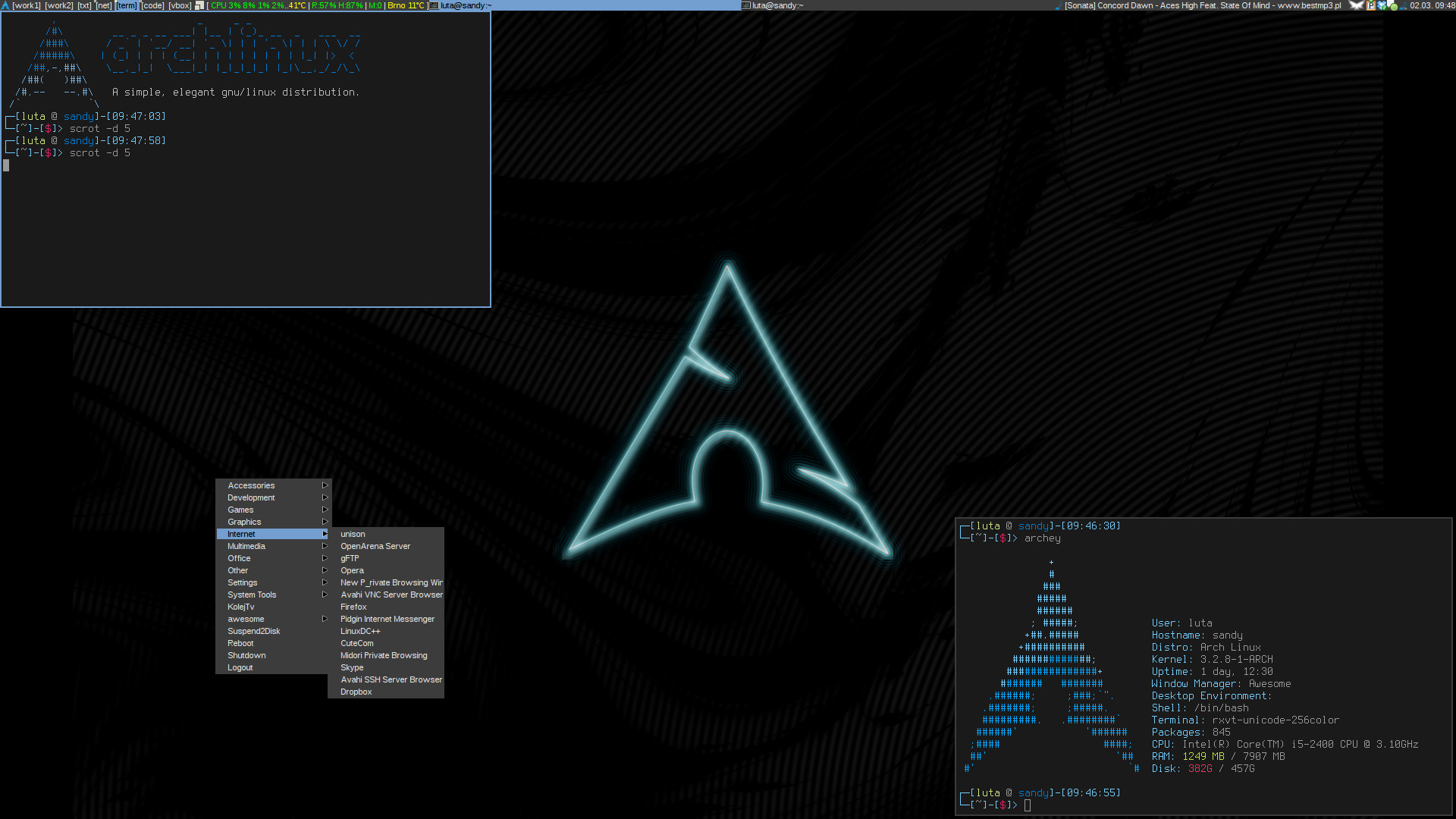Click the green chat status tray icon
1456x819 pixels.
[1393, 6]
